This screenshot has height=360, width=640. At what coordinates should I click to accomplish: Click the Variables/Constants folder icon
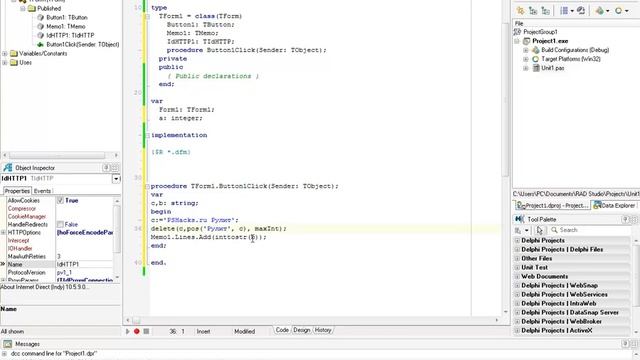(14, 53)
